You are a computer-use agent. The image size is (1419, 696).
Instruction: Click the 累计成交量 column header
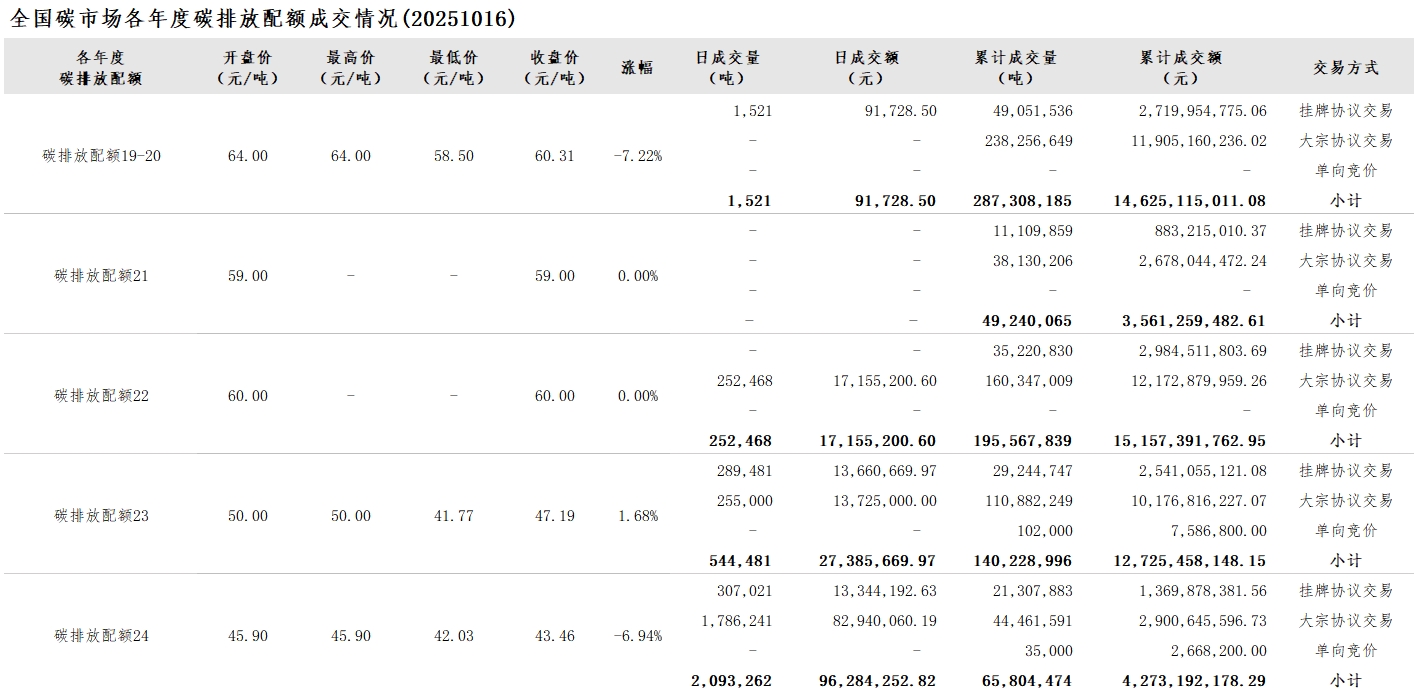pyautogui.click(x=1016, y=68)
